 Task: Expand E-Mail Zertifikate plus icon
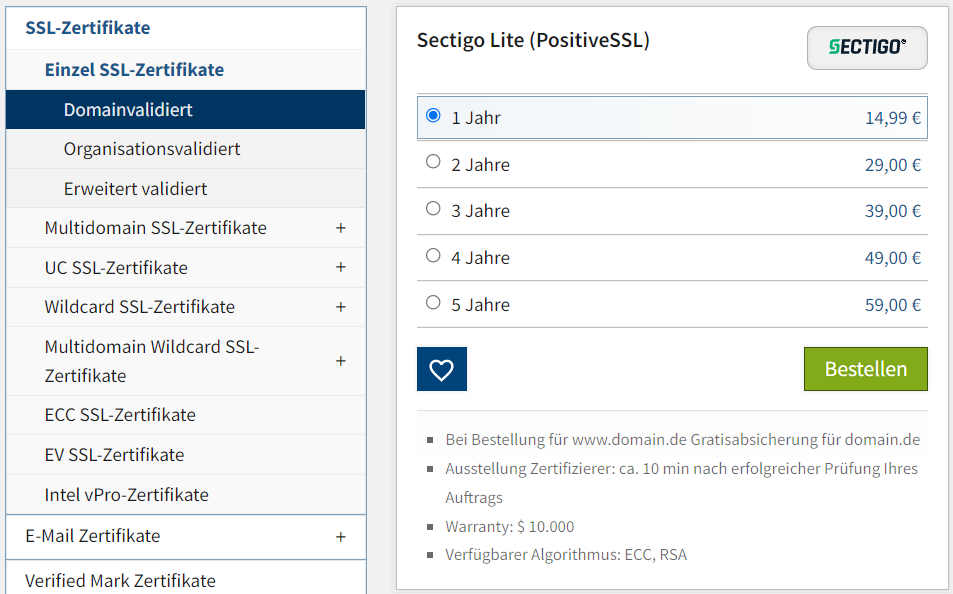click(x=340, y=537)
